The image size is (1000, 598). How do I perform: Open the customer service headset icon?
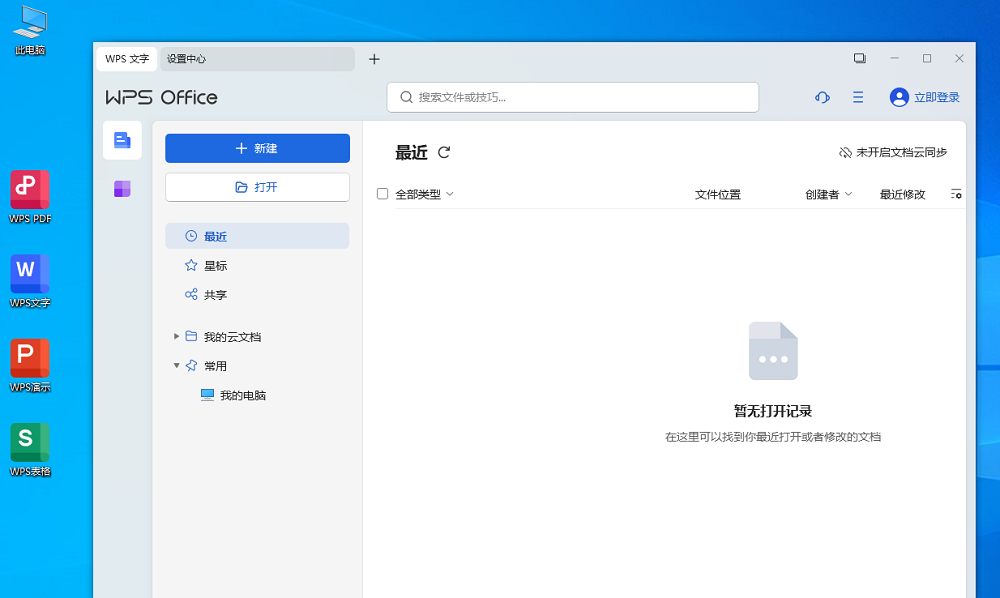click(x=822, y=97)
